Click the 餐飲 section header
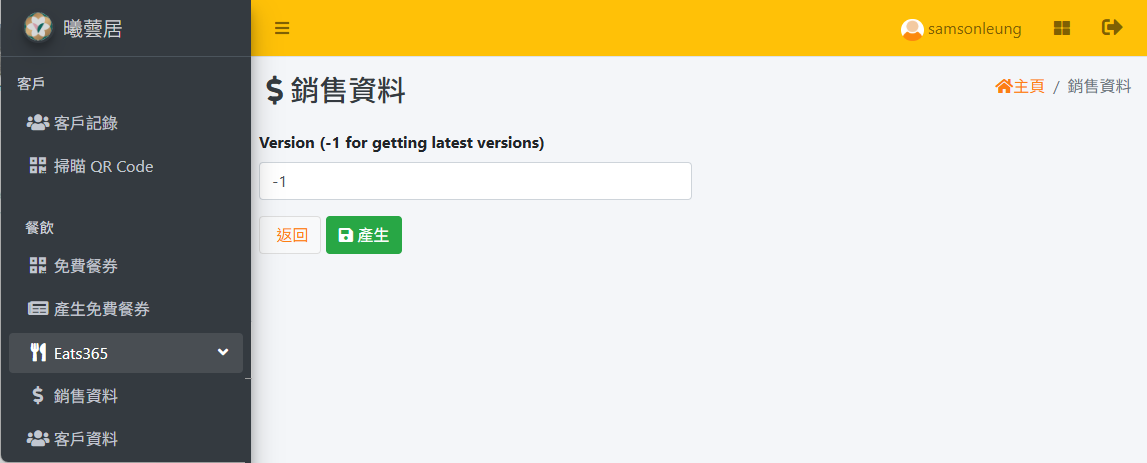 [40, 227]
